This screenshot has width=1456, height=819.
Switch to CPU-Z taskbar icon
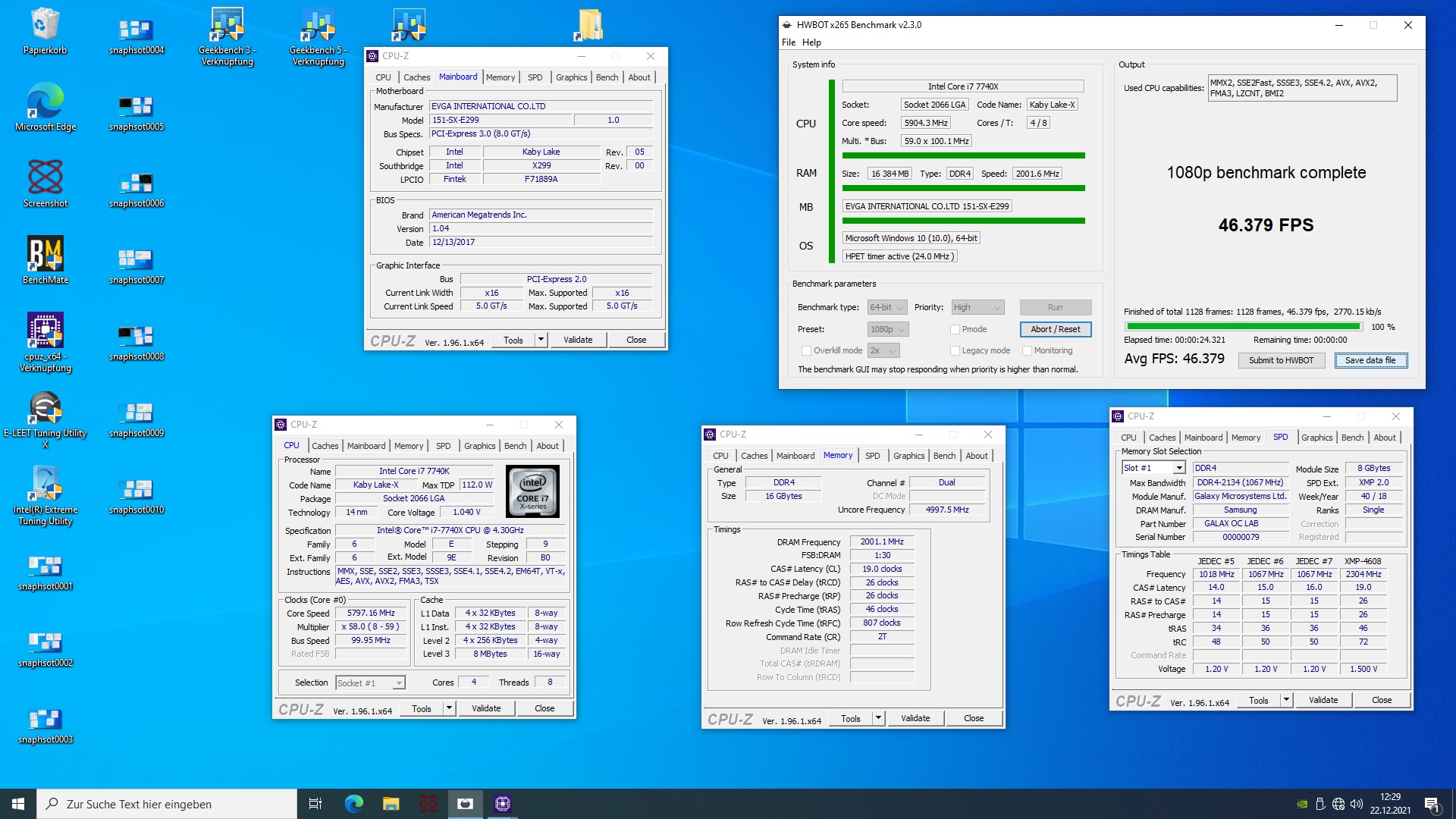point(503,804)
